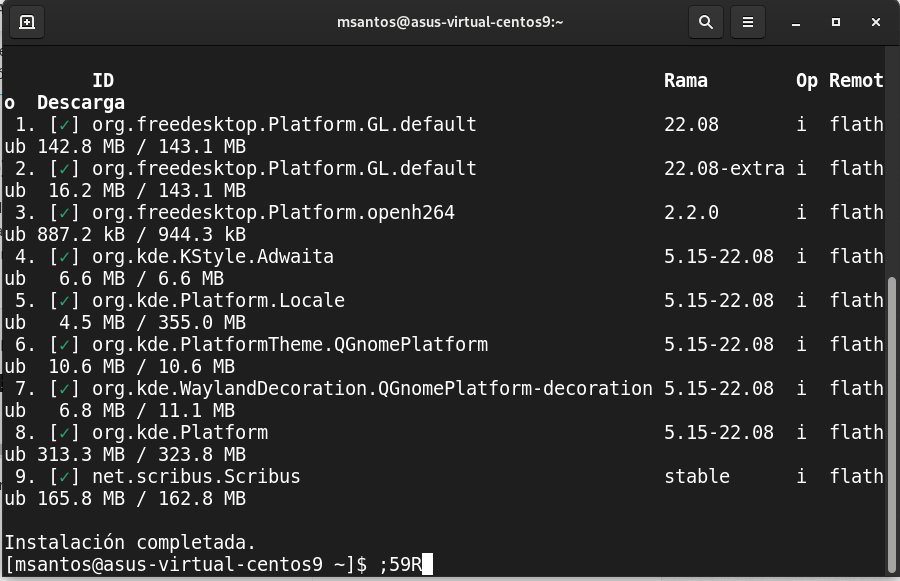This screenshot has height=581, width=900.
Task: Click the window title msantos@asus-virtual-centos9
Action: coord(450,22)
